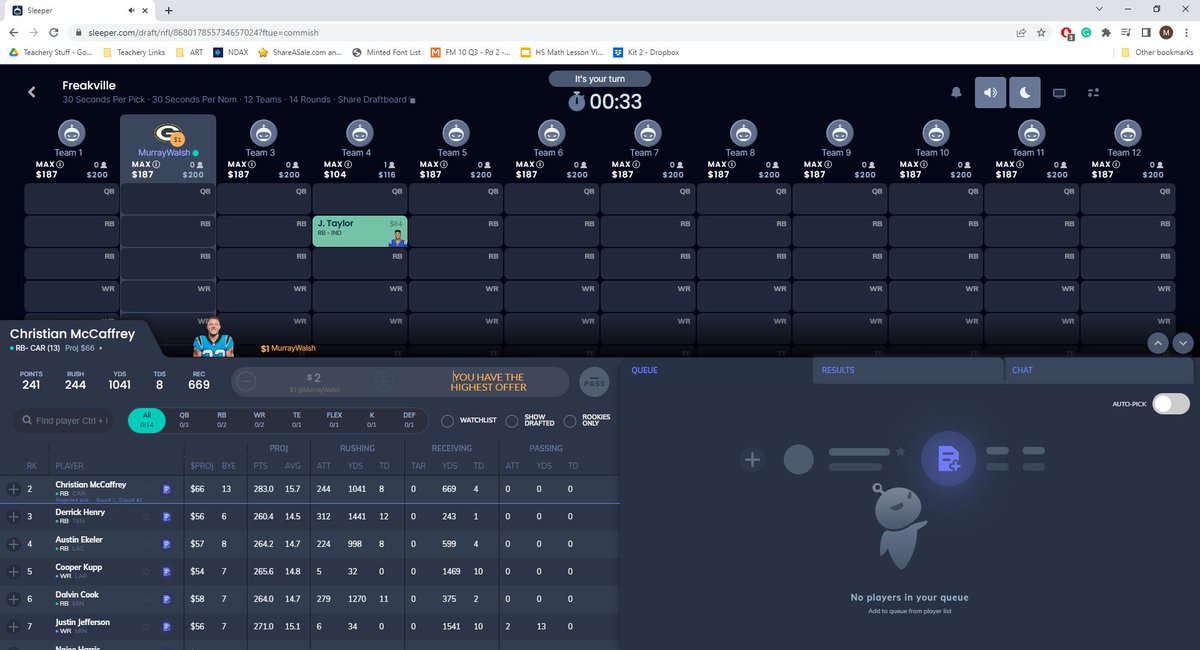Star Cooper Kupp for the watchlist
Viewport: 1200px width, 650px height.
click(146, 572)
